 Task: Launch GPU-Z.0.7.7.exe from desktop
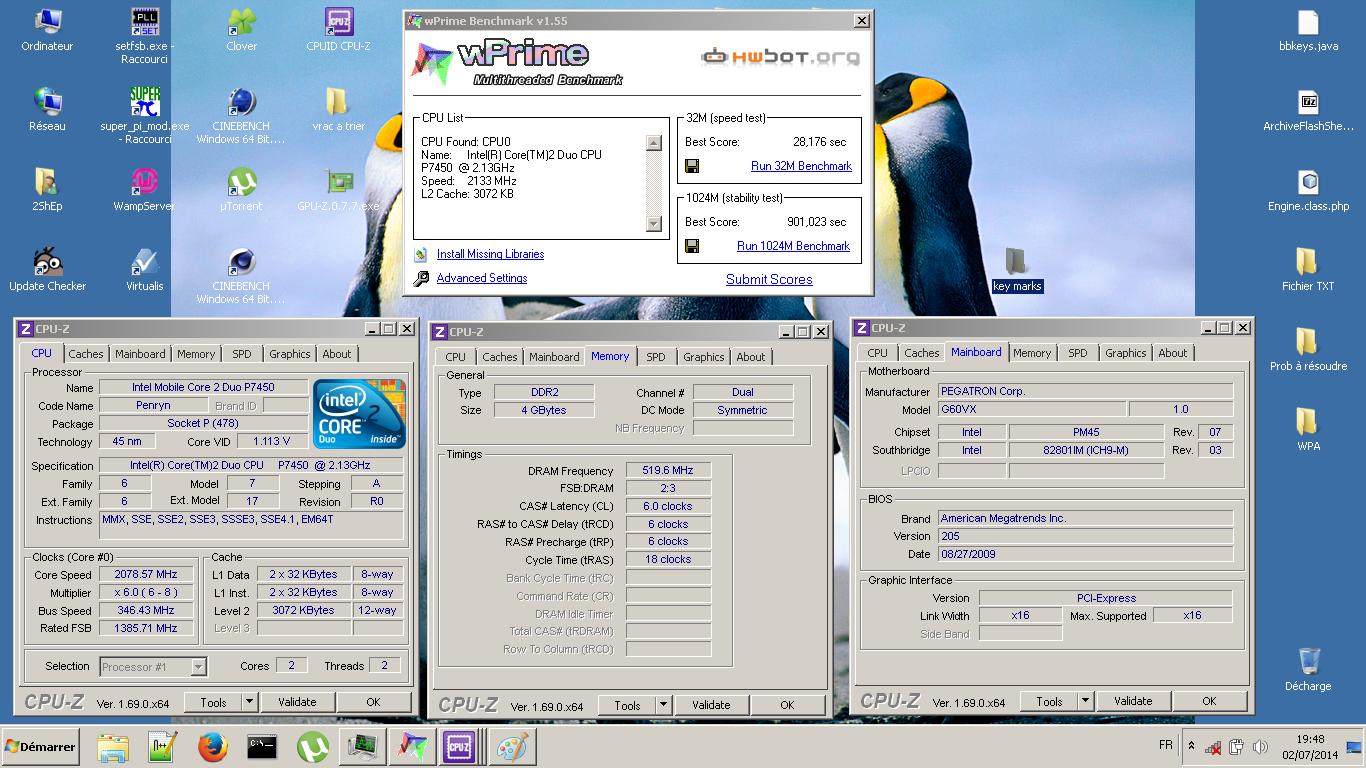(x=340, y=190)
